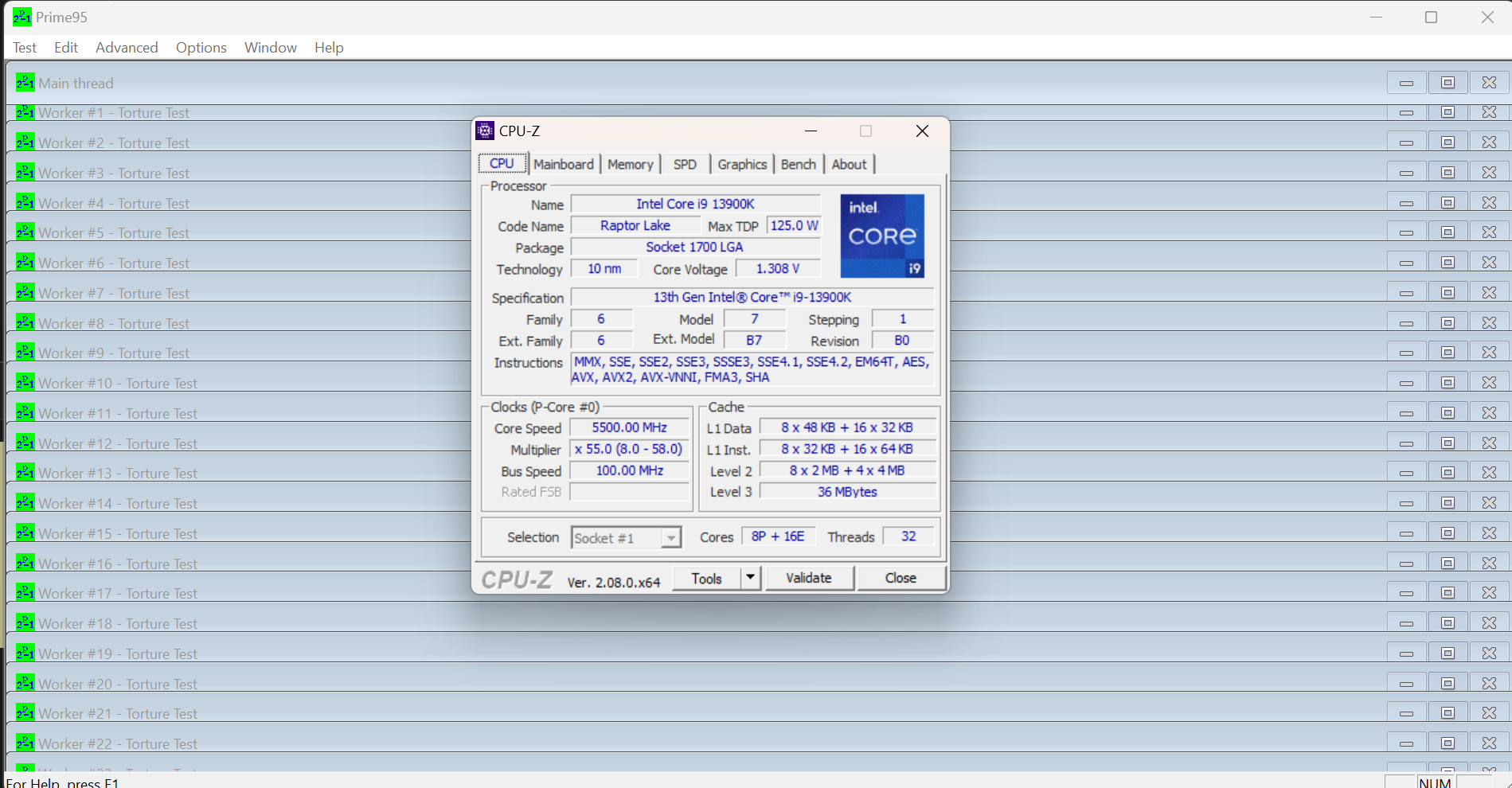Image resolution: width=1512 pixels, height=788 pixels.
Task: Click the Worker #1 Torture Test icon
Action: 25,112
